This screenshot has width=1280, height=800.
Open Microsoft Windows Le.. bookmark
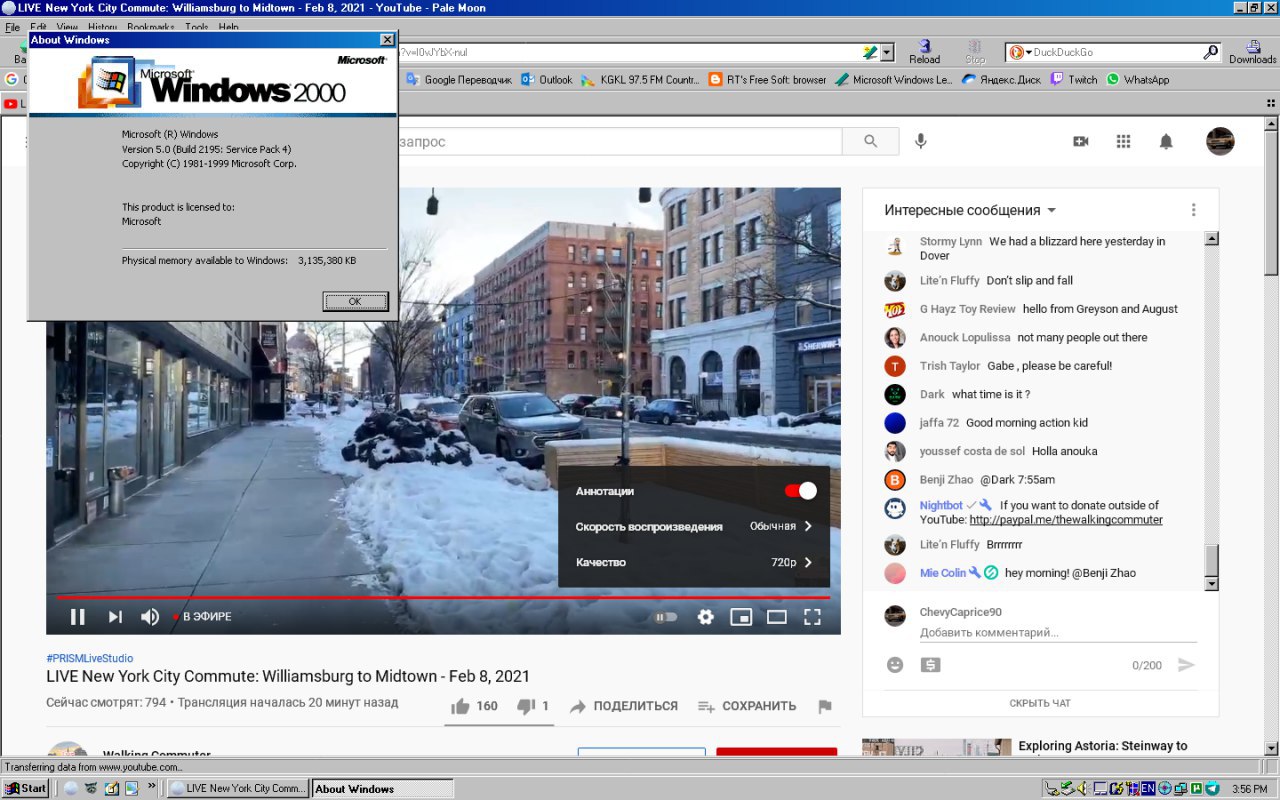click(894, 80)
